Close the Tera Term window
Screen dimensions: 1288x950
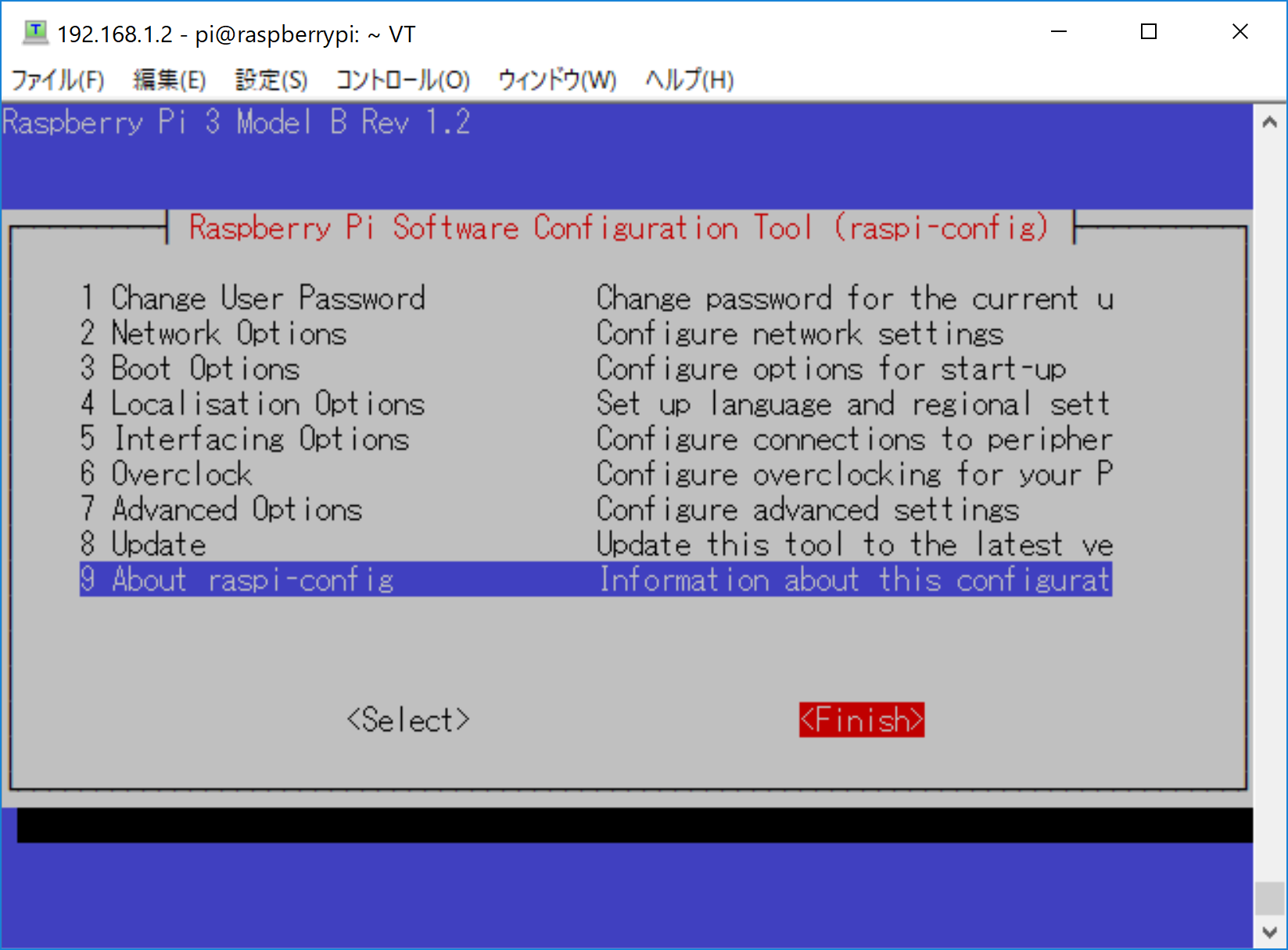coord(1240,32)
